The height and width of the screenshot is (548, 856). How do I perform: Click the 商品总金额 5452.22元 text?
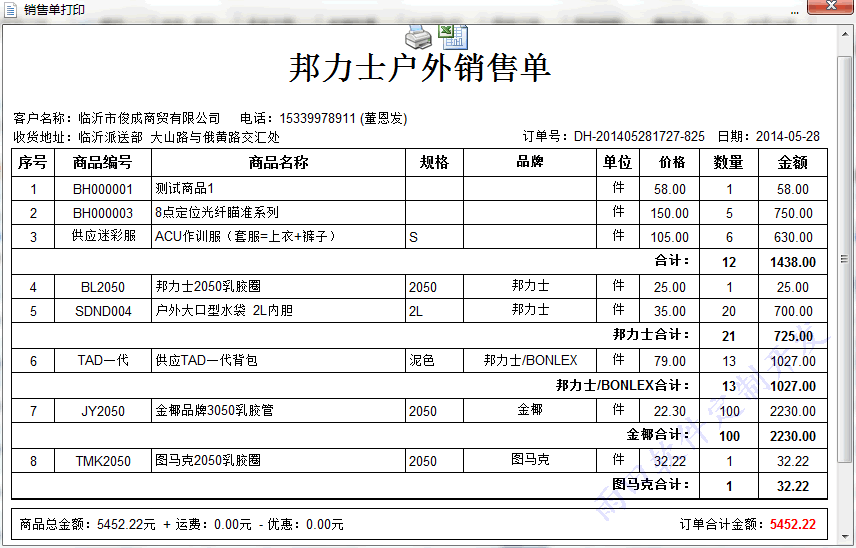pyautogui.click(x=87, y=525)
